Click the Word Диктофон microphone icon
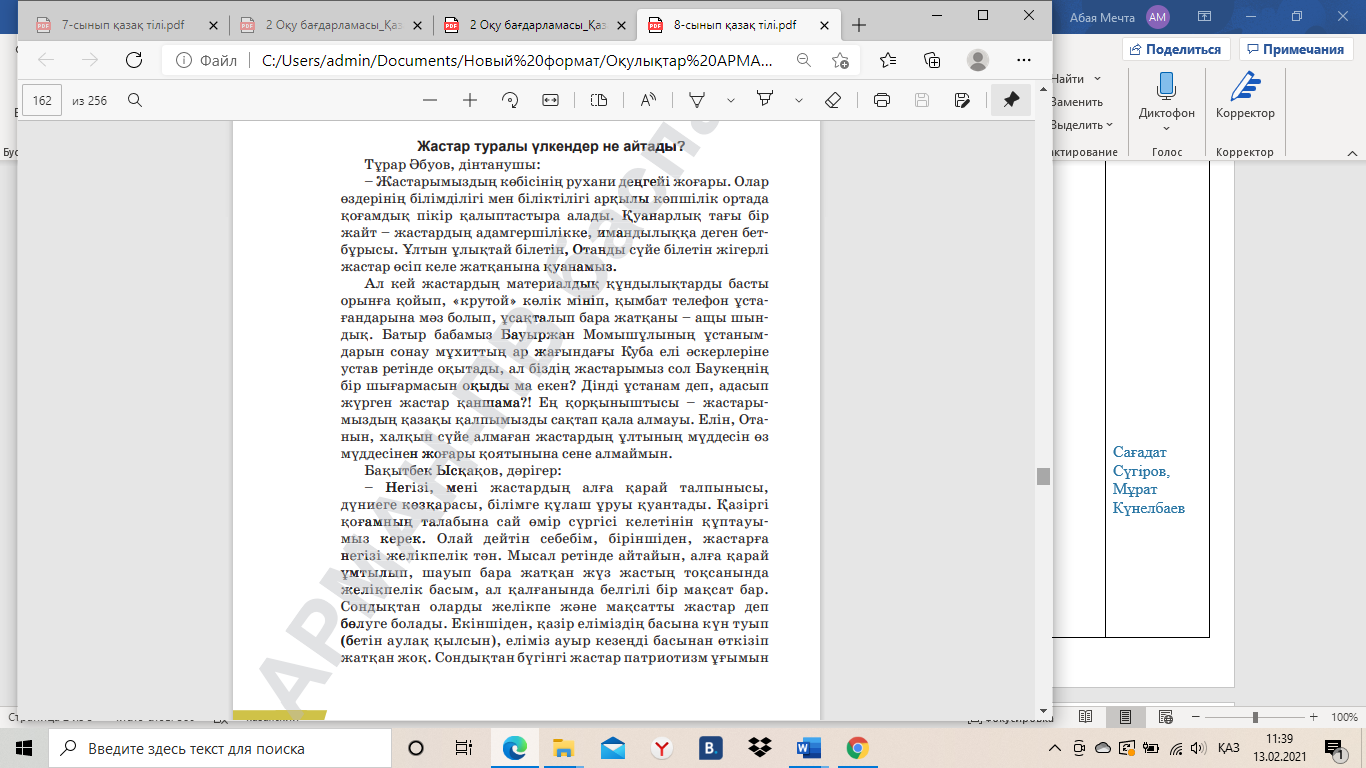 point(1166,86)
